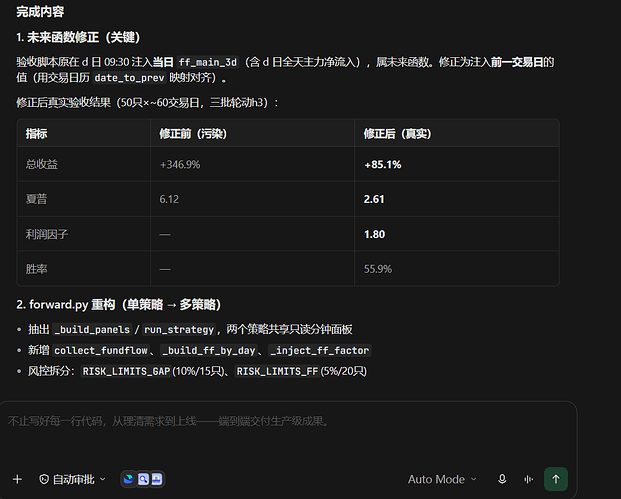
Task: Click the run_strategy code snippet
Action: coord(179,329)
